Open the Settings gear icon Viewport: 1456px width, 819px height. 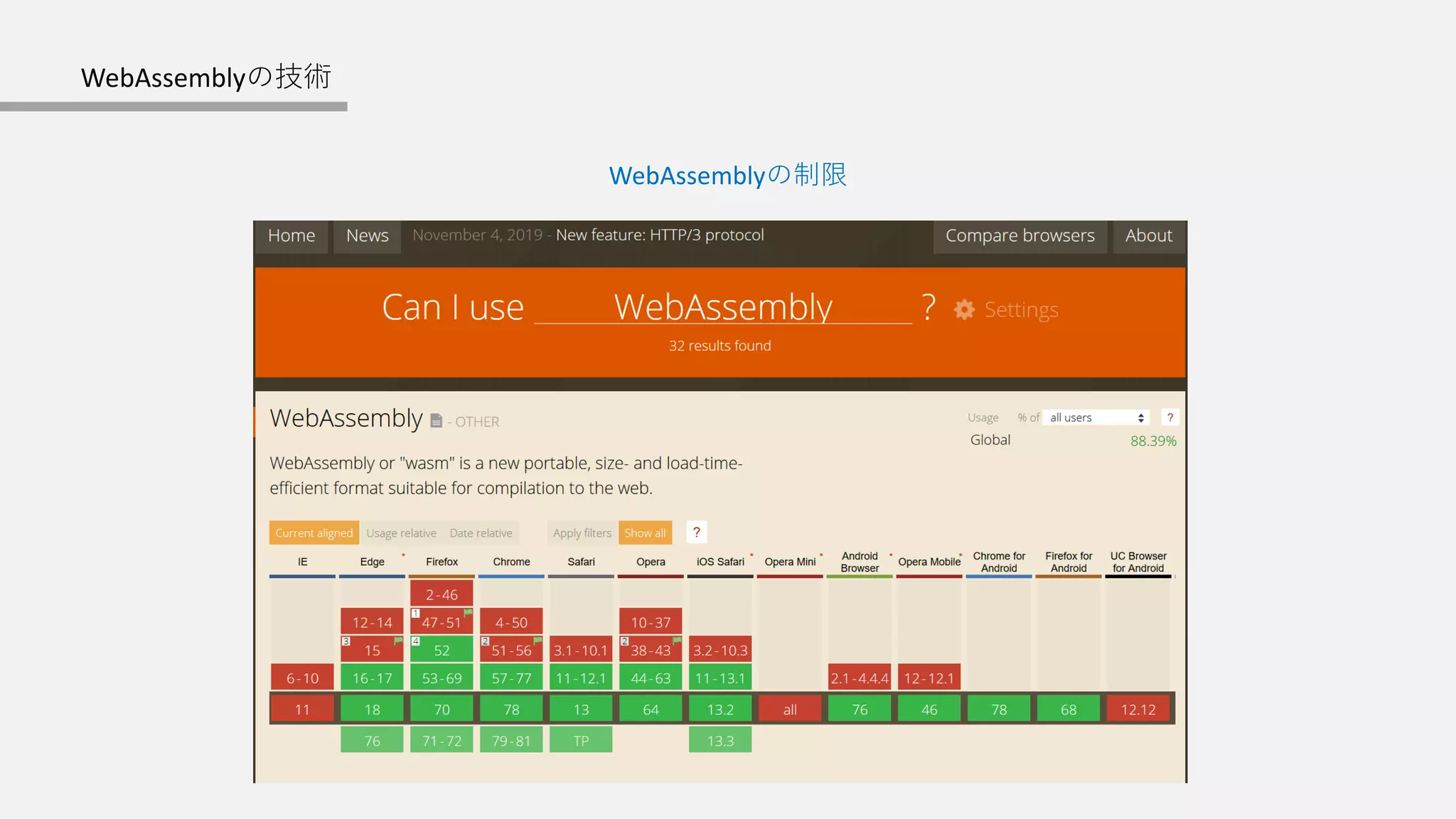[964, 309]
